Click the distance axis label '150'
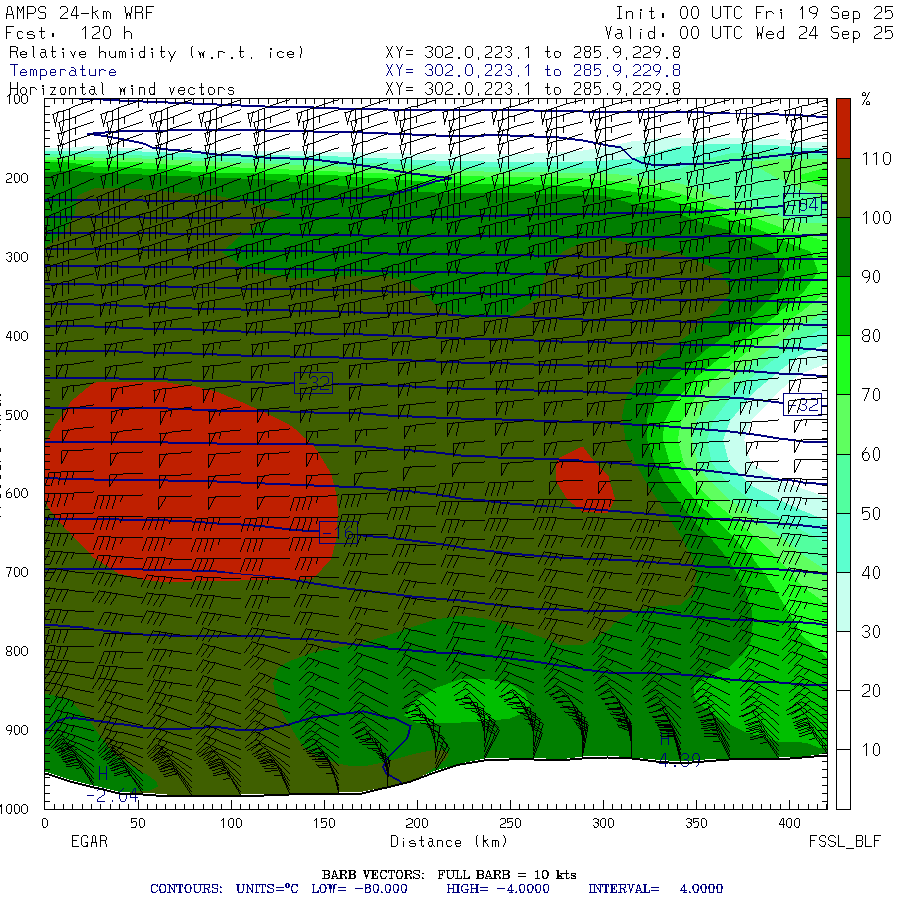This screenshot has width=900, height=900. coord(324,823)
